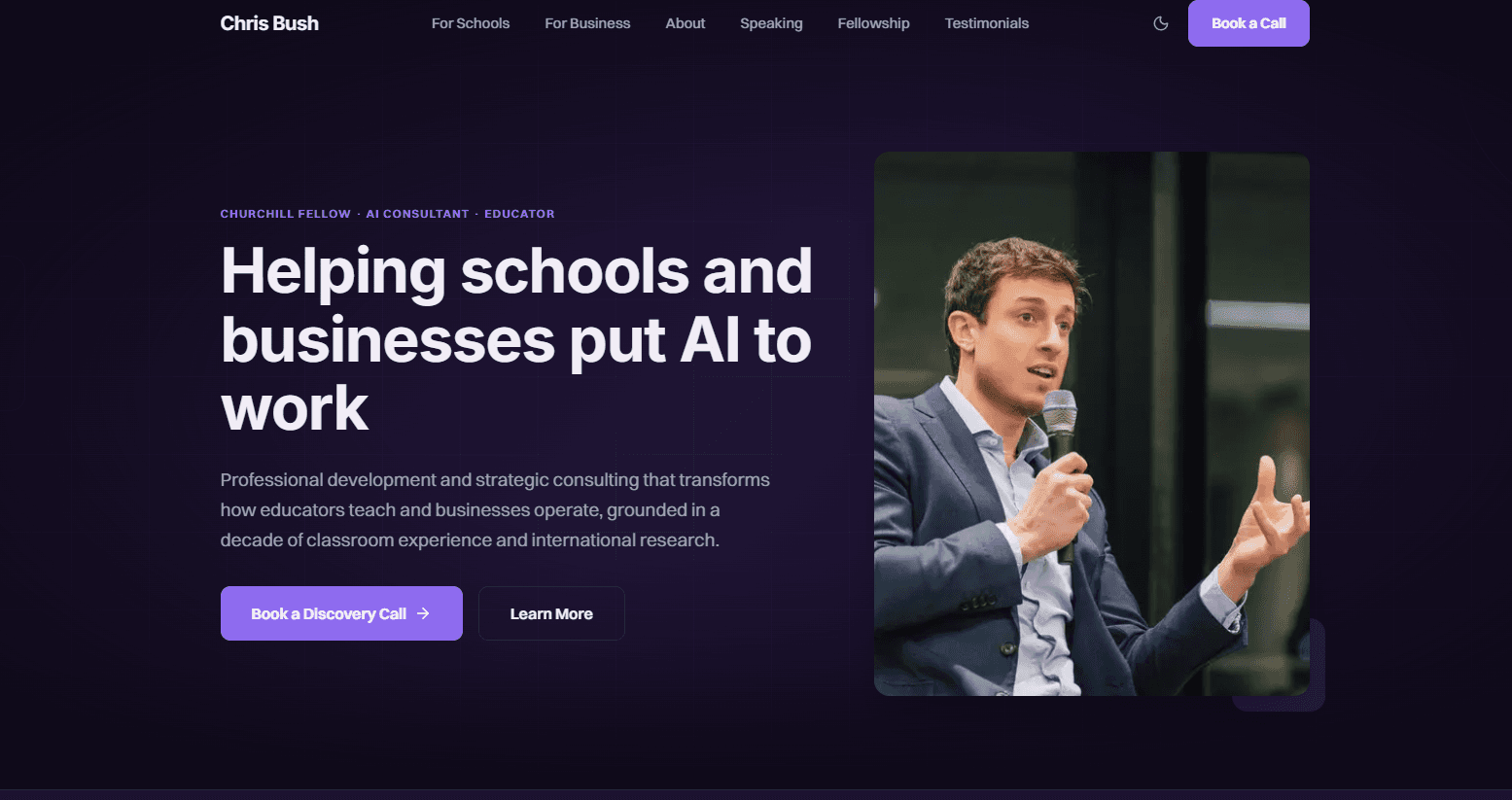Viewport: 1512px width, 800px height.
Task: Toggle dark mode with the moon icon
Action: (x=1160, y=23)
